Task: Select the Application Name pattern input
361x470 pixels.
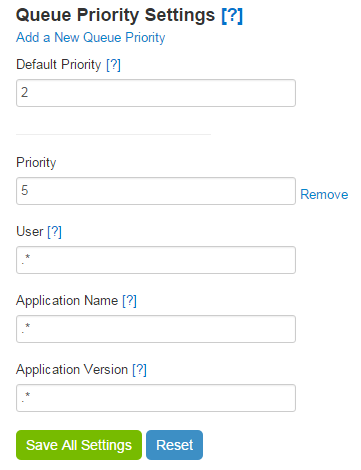Action: point(156,329)
